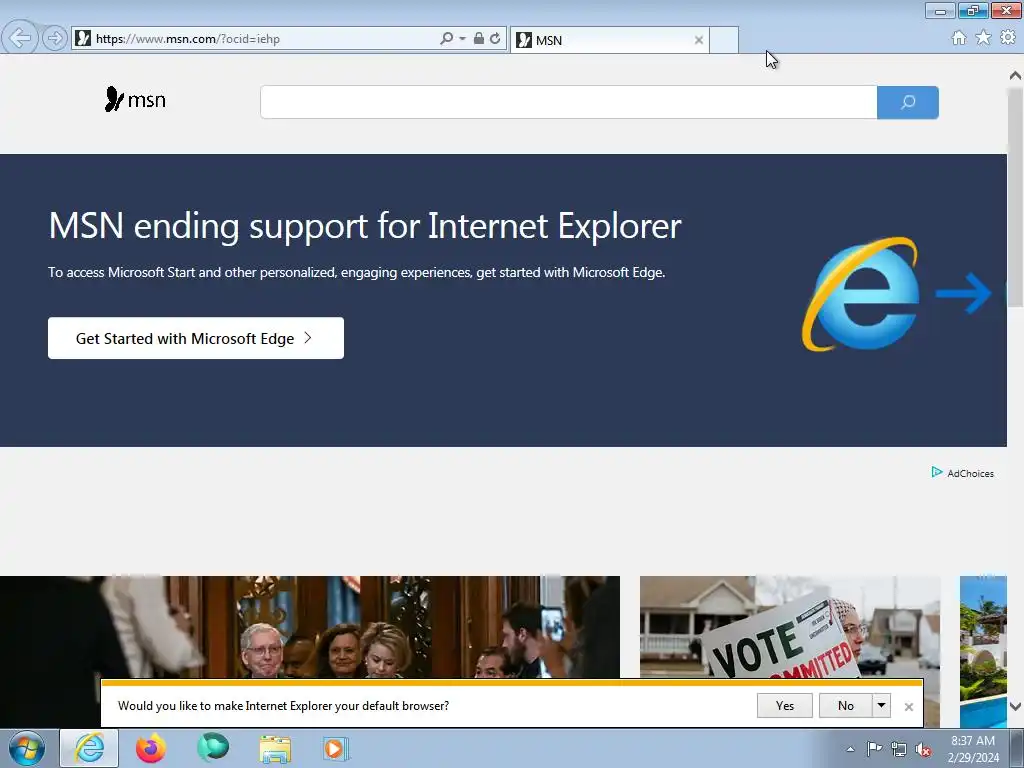
Task: Close the MSN tab
Action: (699, 40)
